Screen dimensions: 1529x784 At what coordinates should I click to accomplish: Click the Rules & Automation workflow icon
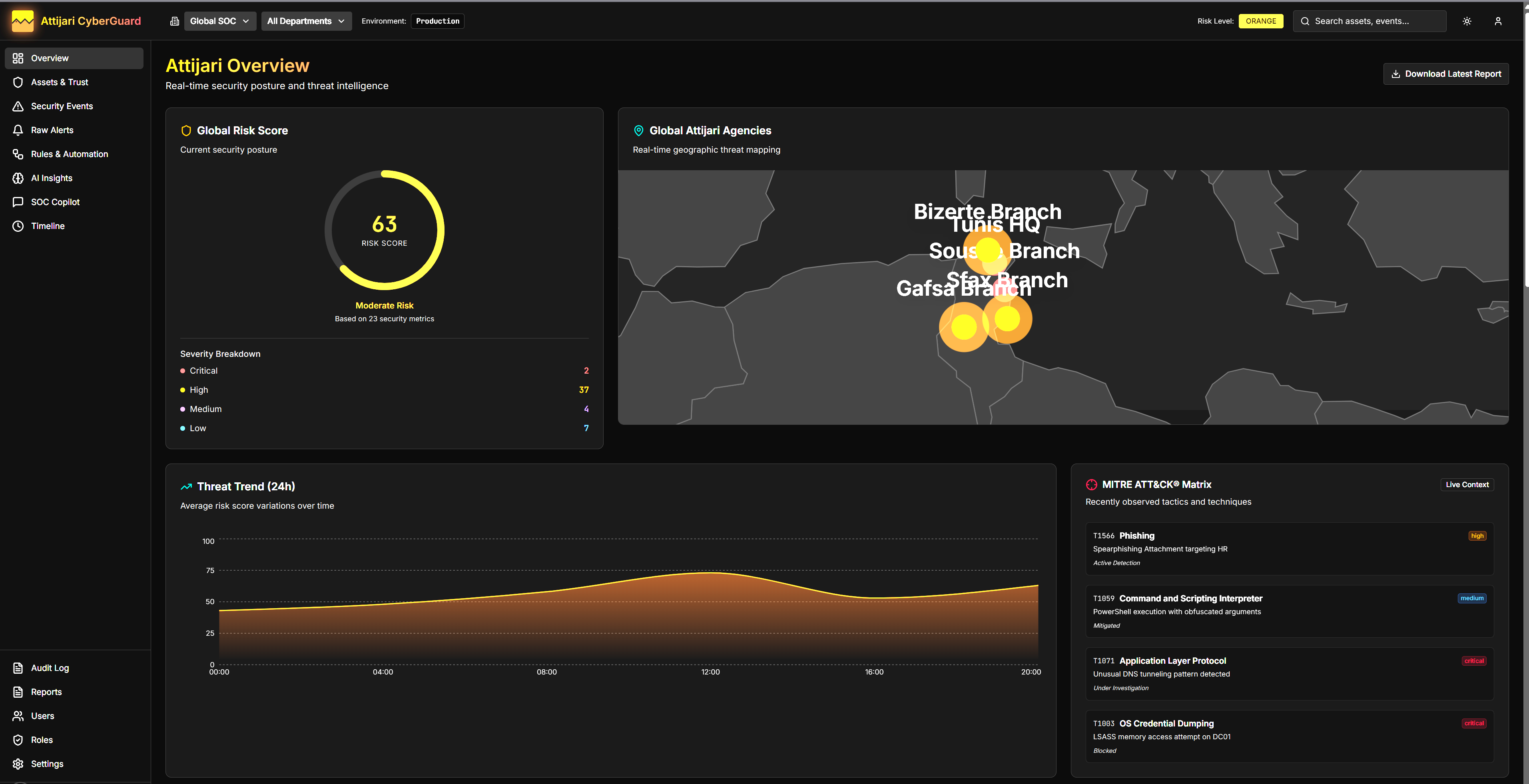point(18,154)
